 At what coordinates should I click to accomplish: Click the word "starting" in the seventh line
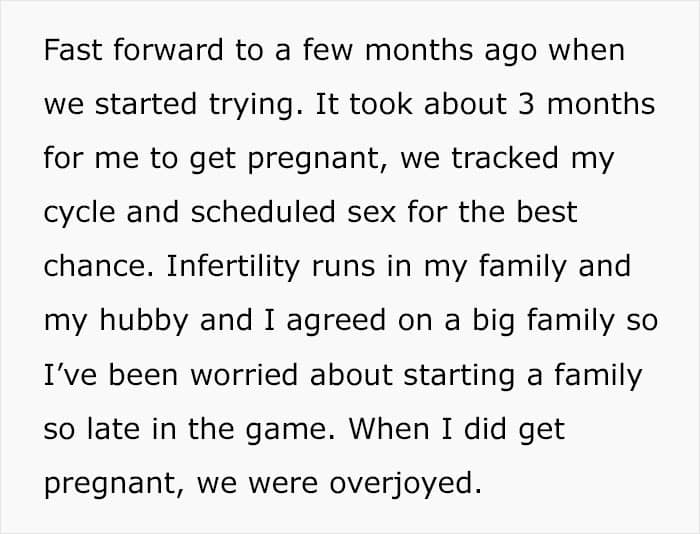459,376
